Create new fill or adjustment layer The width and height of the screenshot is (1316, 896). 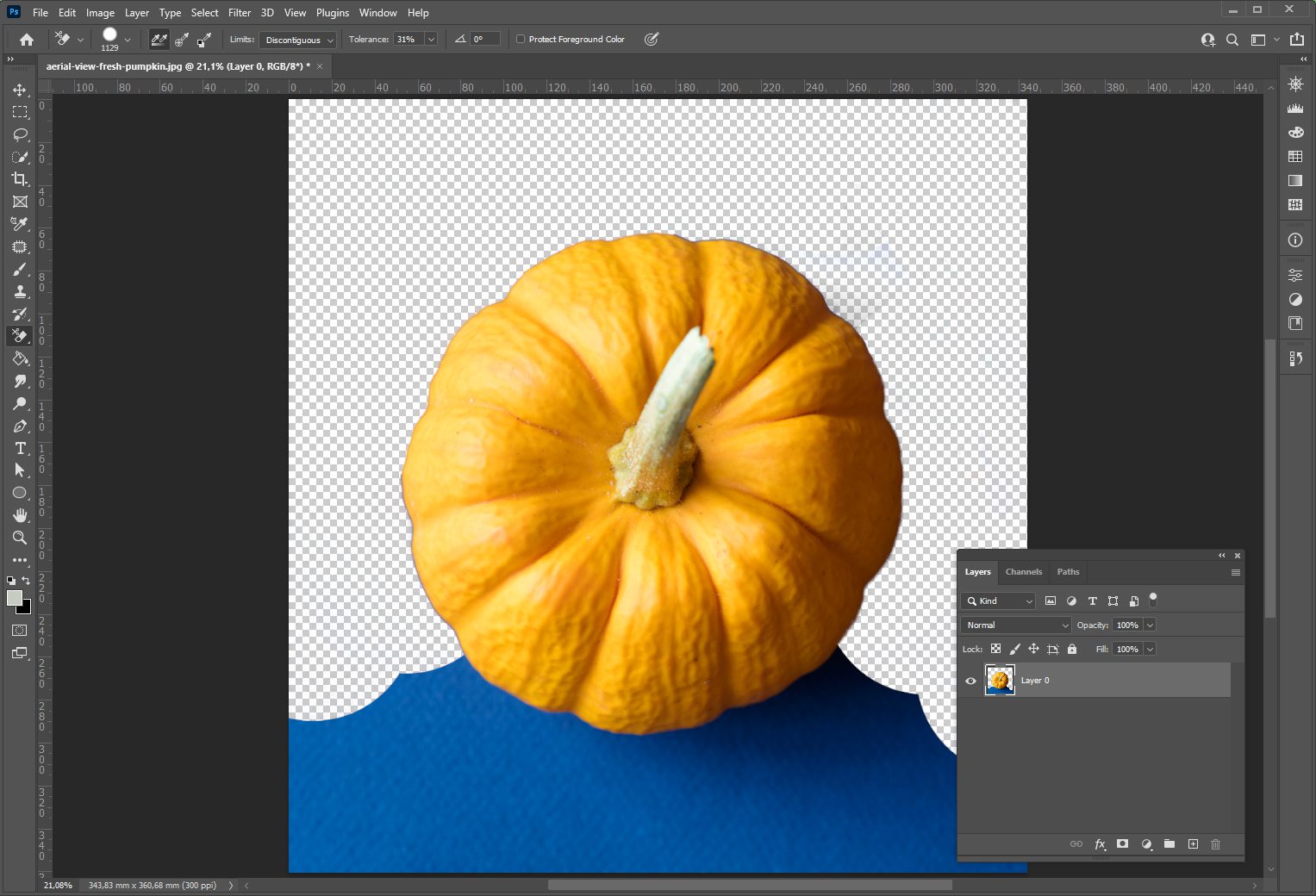1146,844
